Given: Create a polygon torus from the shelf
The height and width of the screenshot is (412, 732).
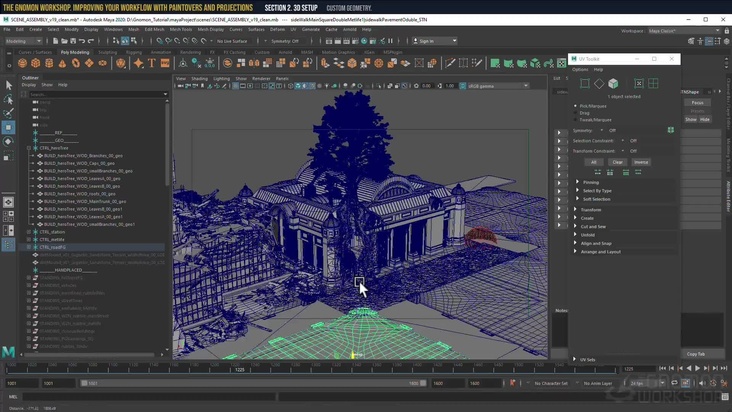Looking at the screenshot, I should click(76, 63).
